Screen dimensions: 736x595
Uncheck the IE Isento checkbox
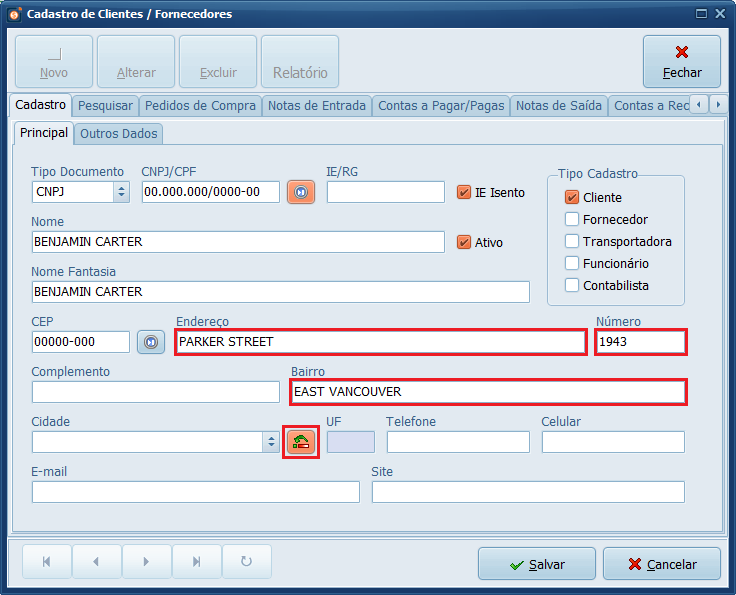click(x=464, y=192)
